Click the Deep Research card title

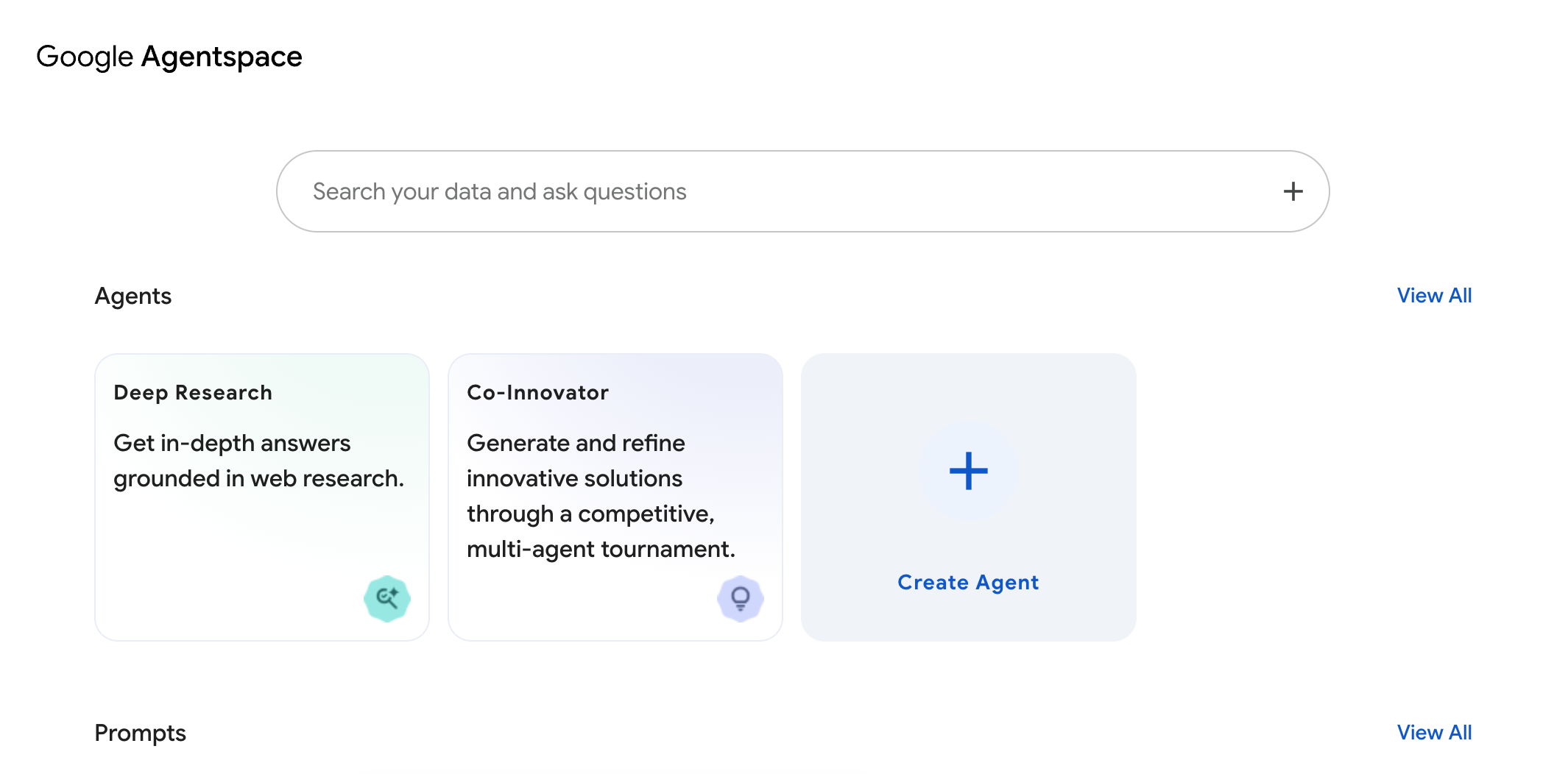(192, 392)
